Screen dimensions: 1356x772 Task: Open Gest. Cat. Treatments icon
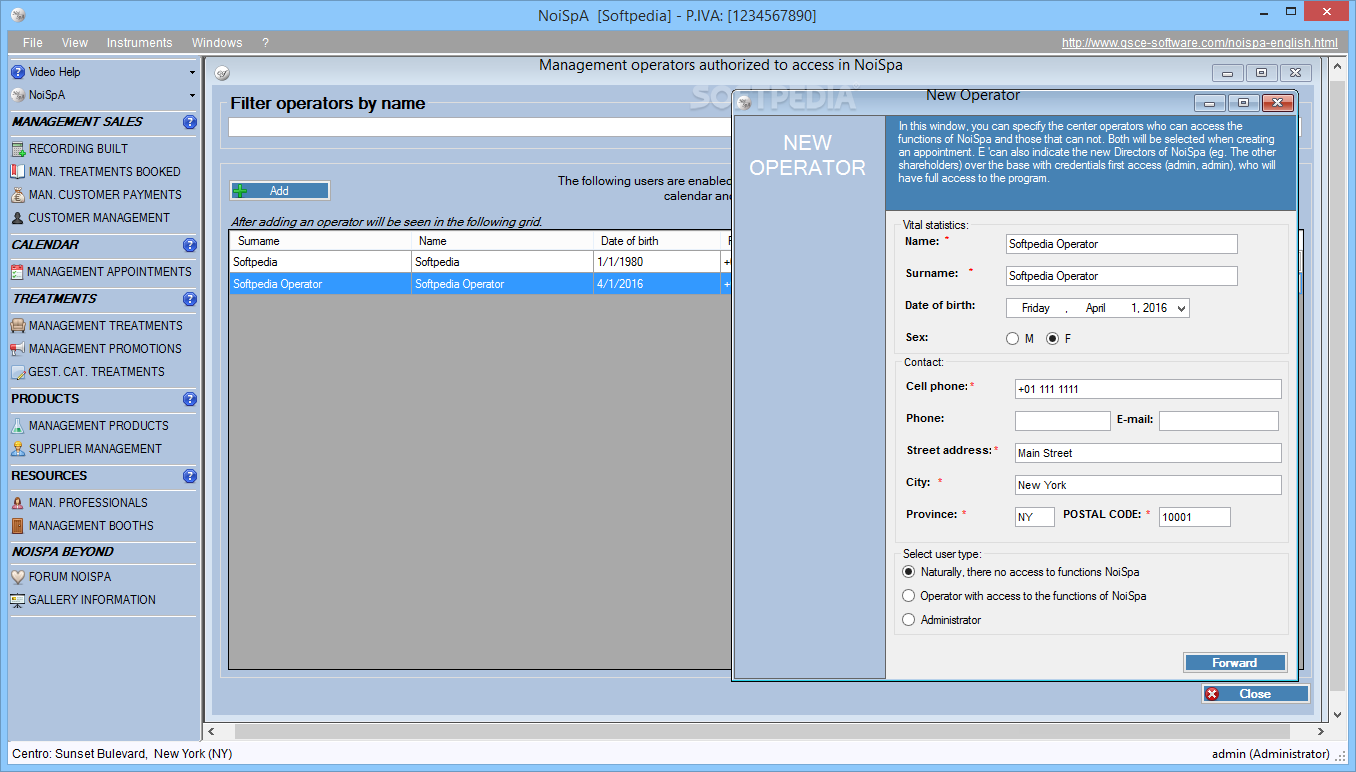coord(18,372)
